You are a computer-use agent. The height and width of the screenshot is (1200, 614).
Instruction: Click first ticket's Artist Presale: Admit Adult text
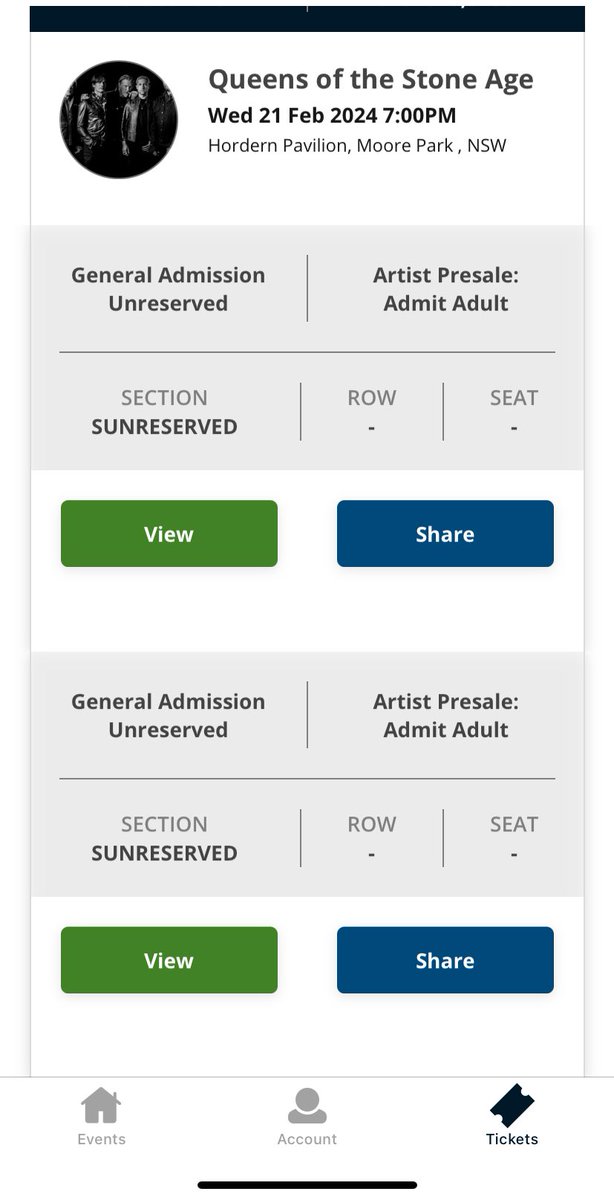446,289
